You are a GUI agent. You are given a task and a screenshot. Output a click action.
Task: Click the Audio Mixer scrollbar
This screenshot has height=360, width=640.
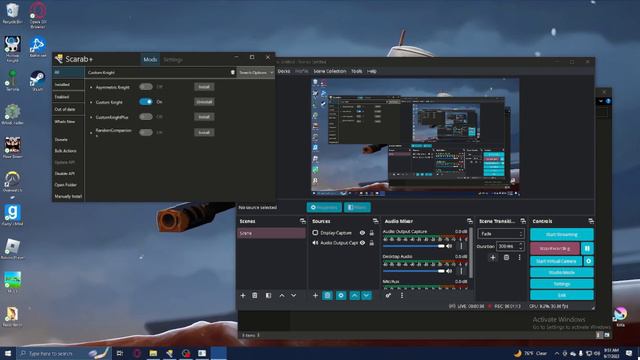click(471, 253)
